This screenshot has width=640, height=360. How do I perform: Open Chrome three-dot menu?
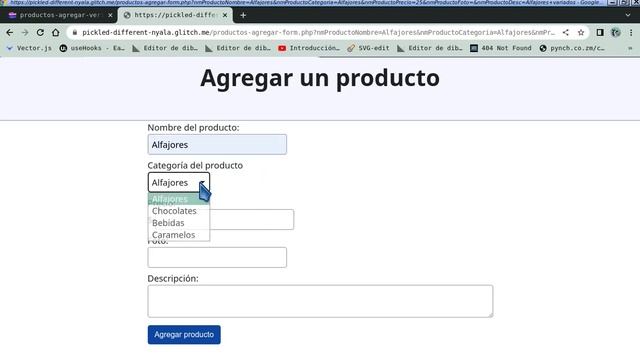[x=631, y=32]
